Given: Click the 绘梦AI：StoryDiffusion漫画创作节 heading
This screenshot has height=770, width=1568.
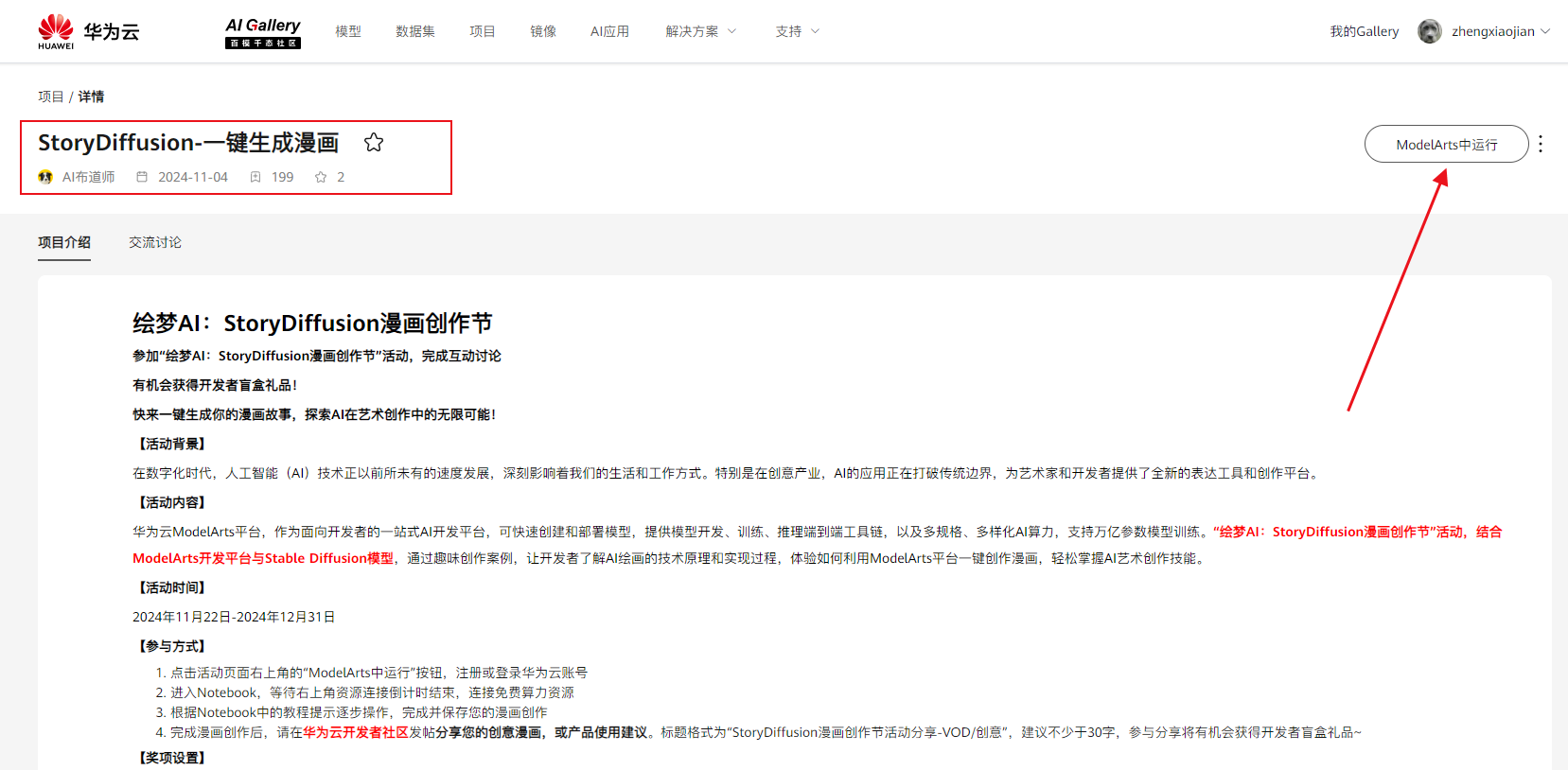Looking at the screenshot, I should [x=312, y=324].
